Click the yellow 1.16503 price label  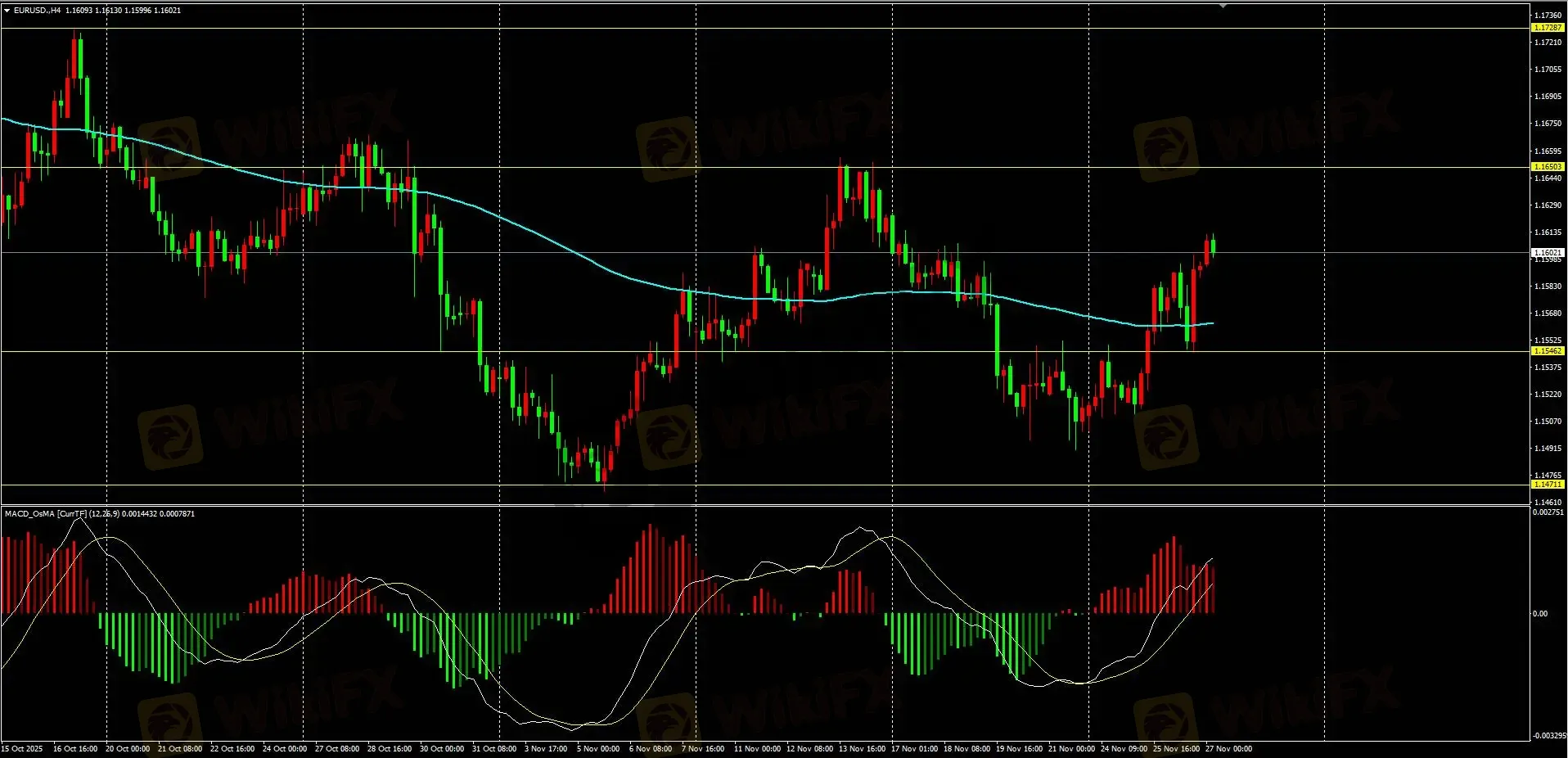pos(1548,167)
